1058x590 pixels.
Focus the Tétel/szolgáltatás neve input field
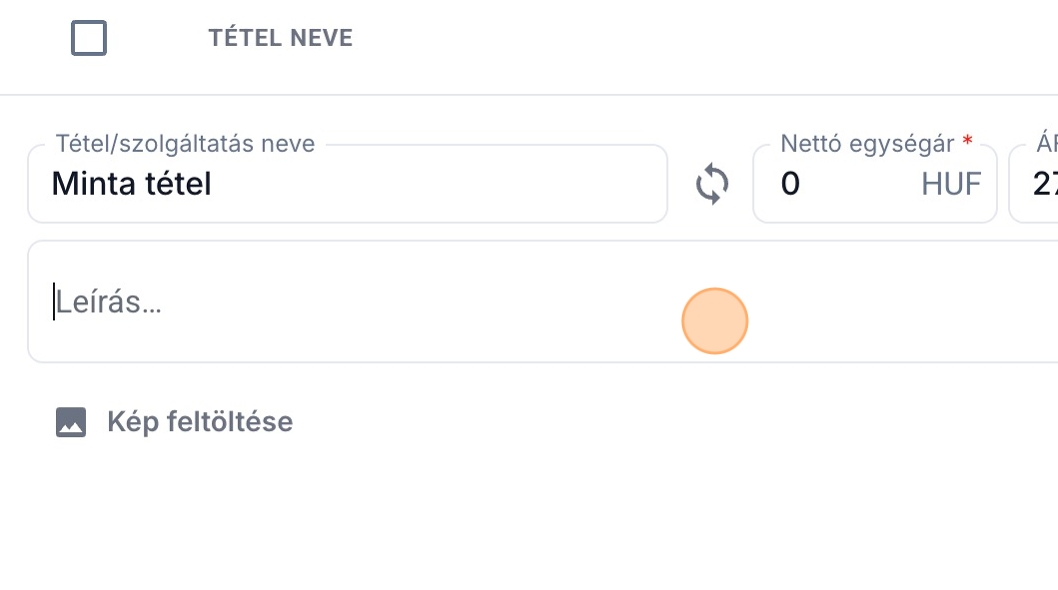[x=400, y=185]
